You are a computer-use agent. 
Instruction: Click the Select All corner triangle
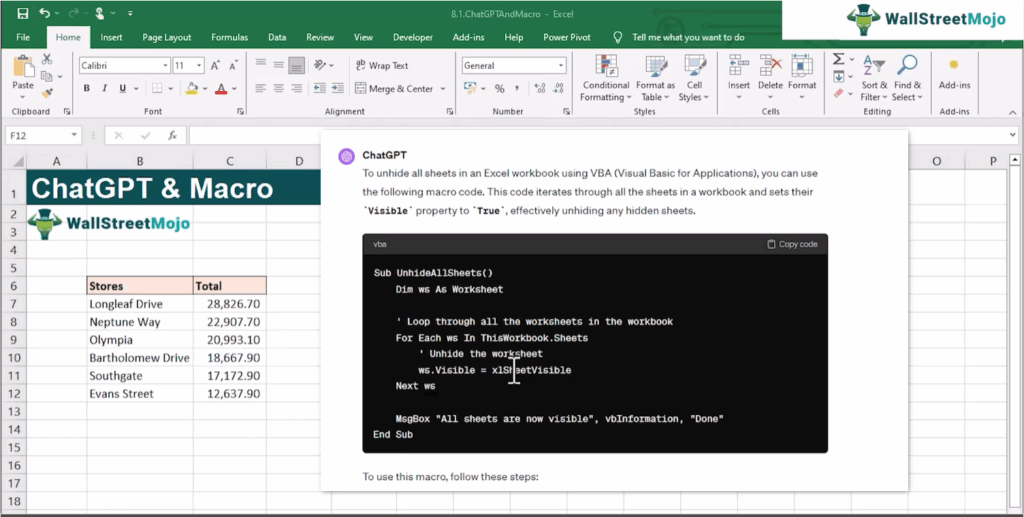pyautogui.click(x=18, y=161)
